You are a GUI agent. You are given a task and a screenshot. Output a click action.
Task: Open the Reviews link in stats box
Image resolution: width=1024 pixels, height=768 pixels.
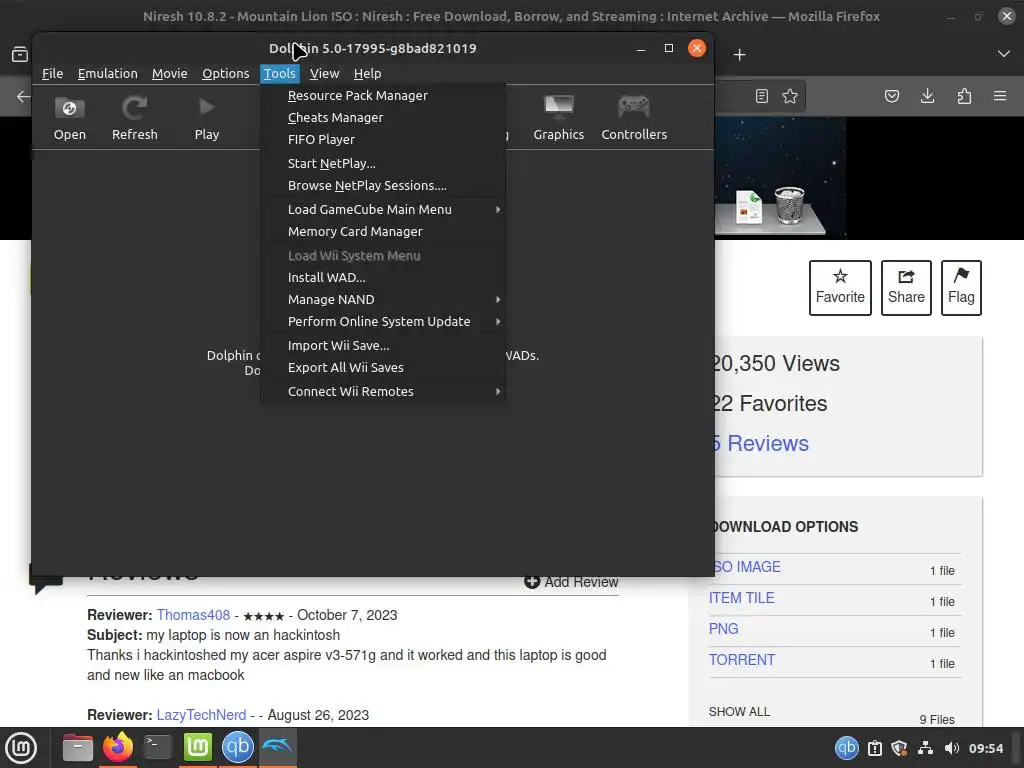click(x=761, y=443)
